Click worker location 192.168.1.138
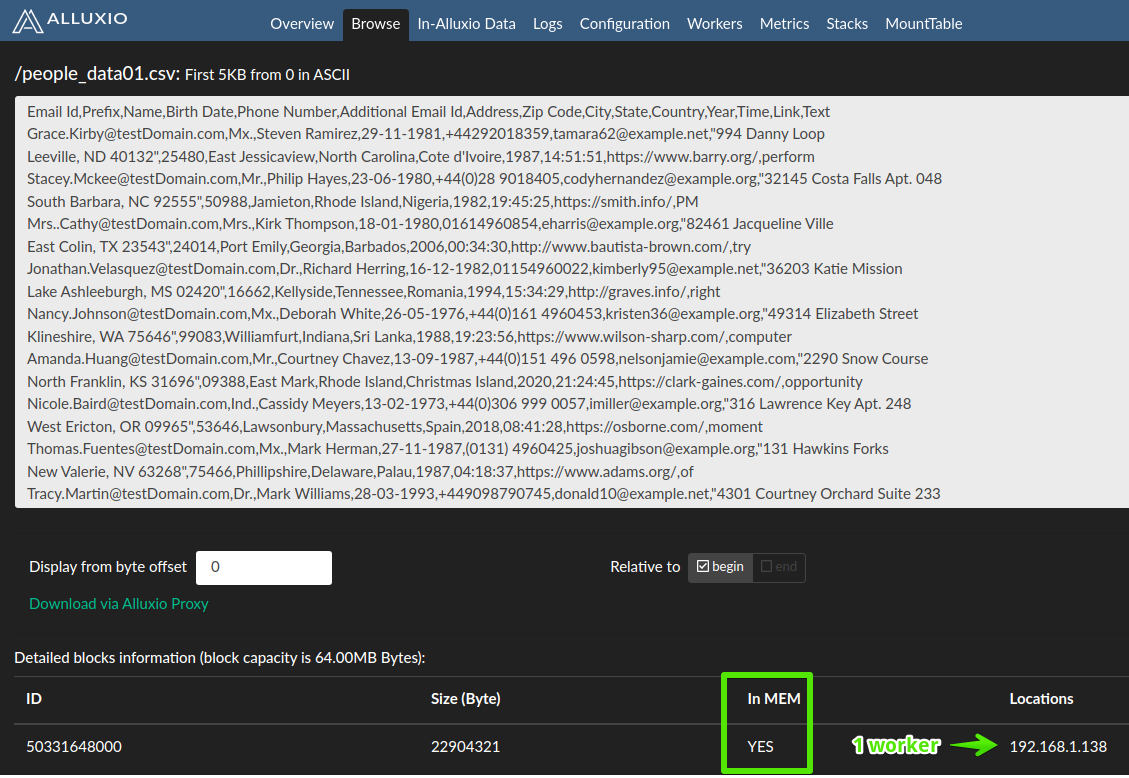 (x=1058, y=747)
